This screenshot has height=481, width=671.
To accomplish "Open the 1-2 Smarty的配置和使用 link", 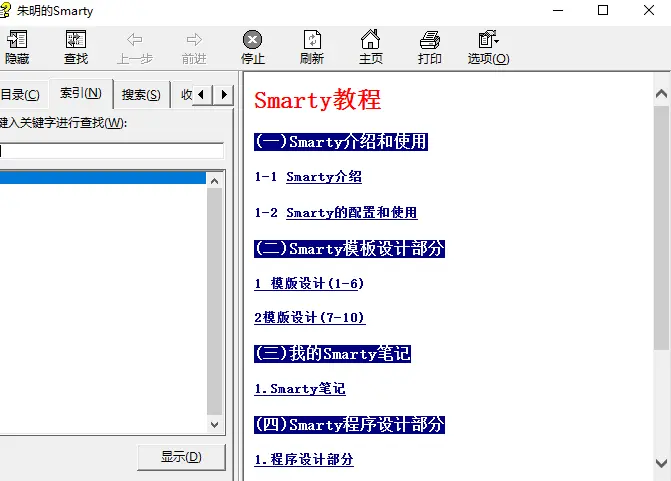I will pos(351,213).
